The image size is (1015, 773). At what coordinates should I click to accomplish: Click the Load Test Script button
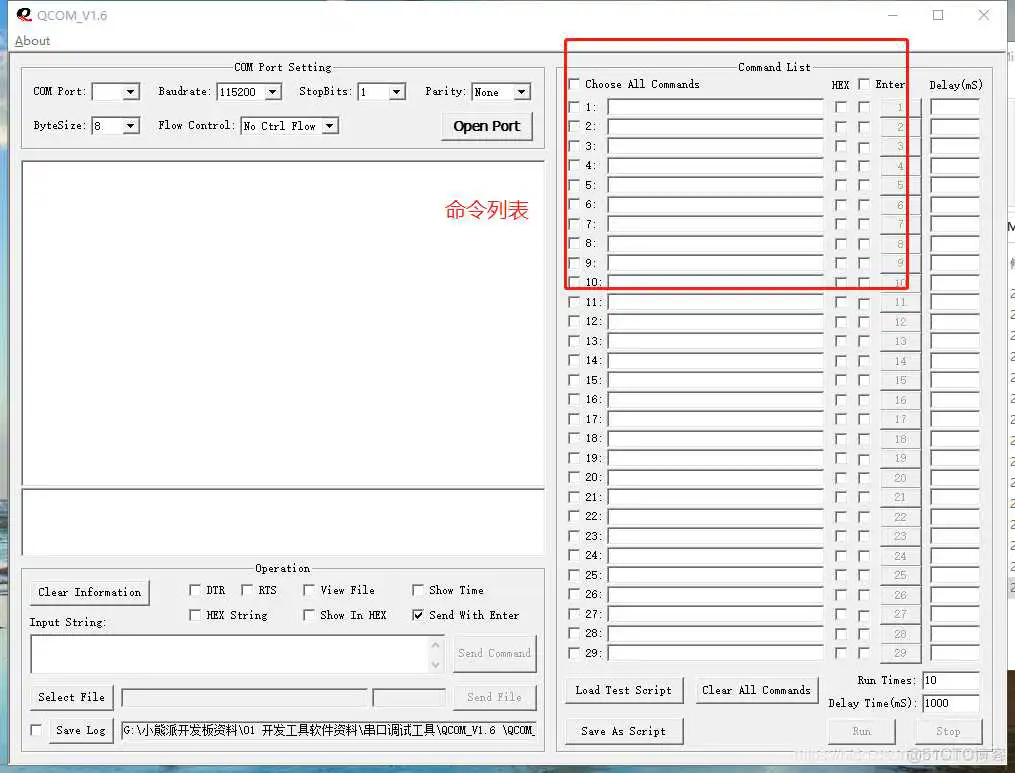pyautogui.click(x=623, y=690)
